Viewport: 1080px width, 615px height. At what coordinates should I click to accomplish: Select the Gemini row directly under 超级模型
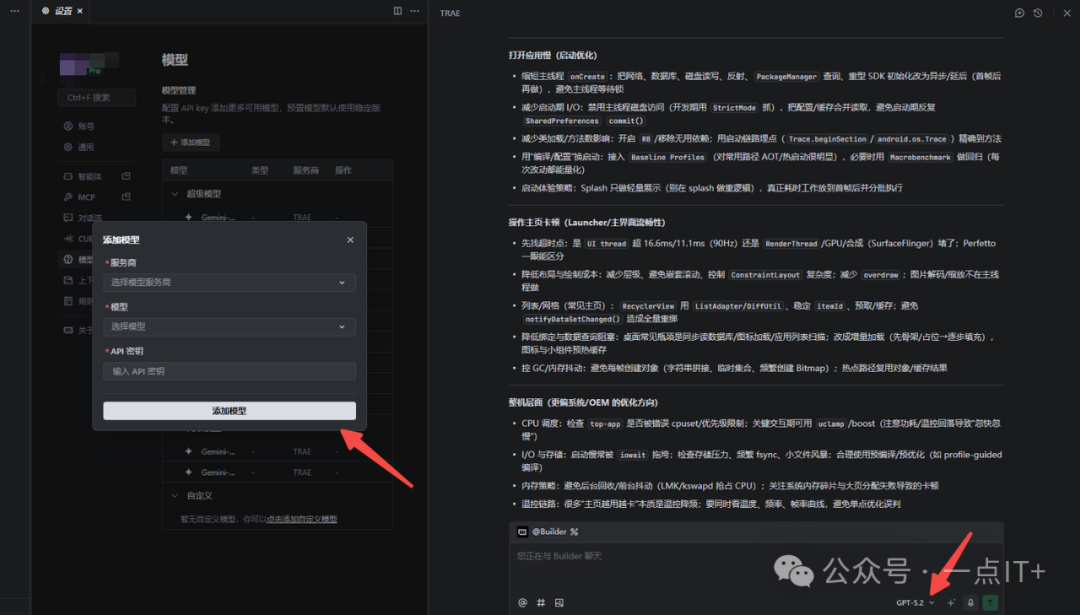278,217
